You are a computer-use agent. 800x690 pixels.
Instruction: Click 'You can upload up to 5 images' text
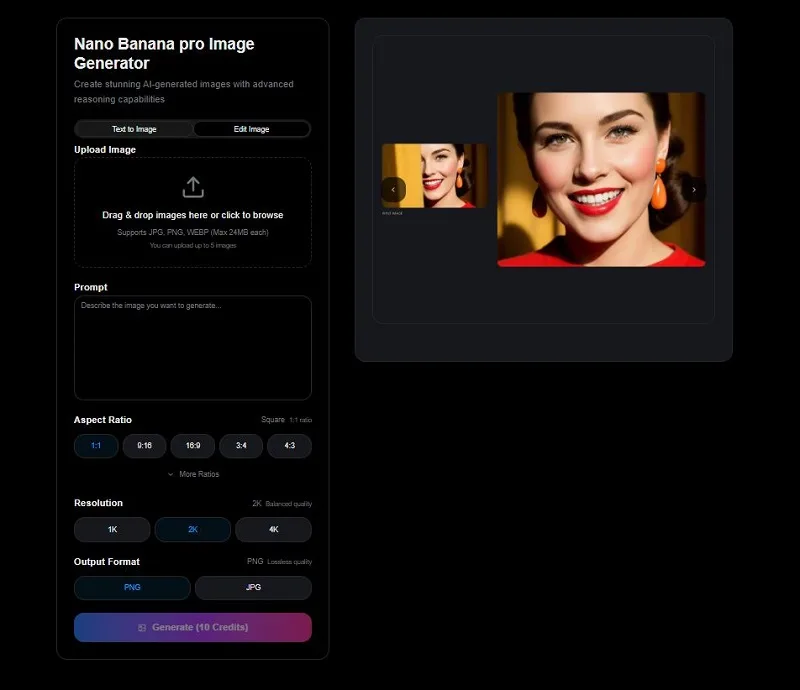click(193, 245)
